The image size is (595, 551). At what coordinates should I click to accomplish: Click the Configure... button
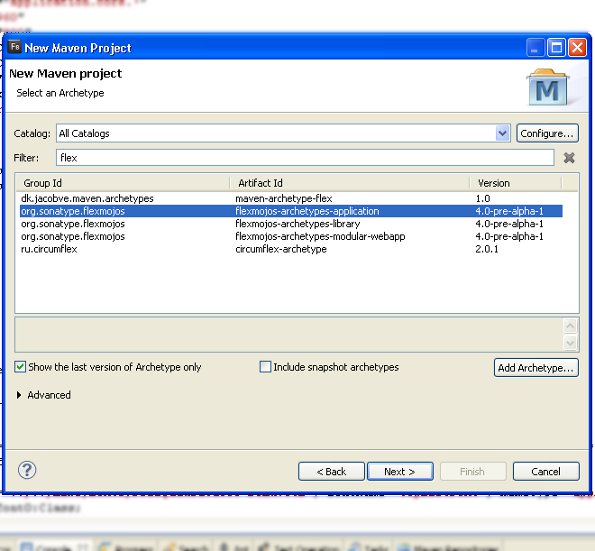(547, 133)
